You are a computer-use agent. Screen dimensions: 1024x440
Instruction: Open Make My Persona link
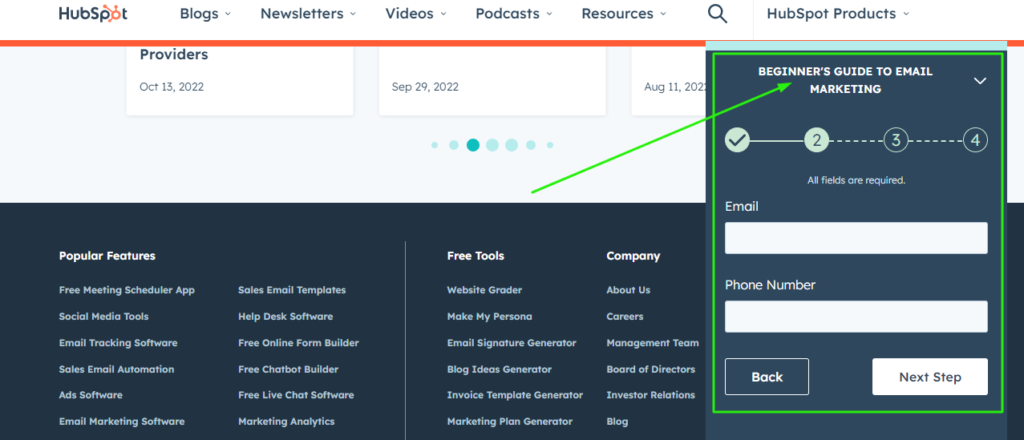click(x=490, y=317)
